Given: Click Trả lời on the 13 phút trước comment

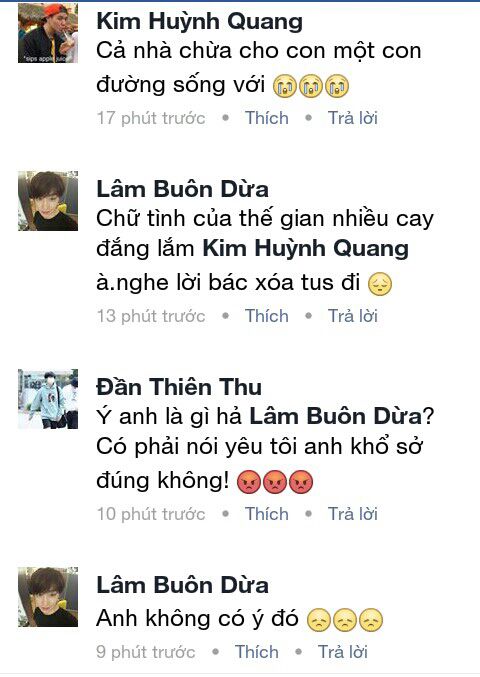Looking at the screenshot, I should pyautogui.click(x=353, y=316).
